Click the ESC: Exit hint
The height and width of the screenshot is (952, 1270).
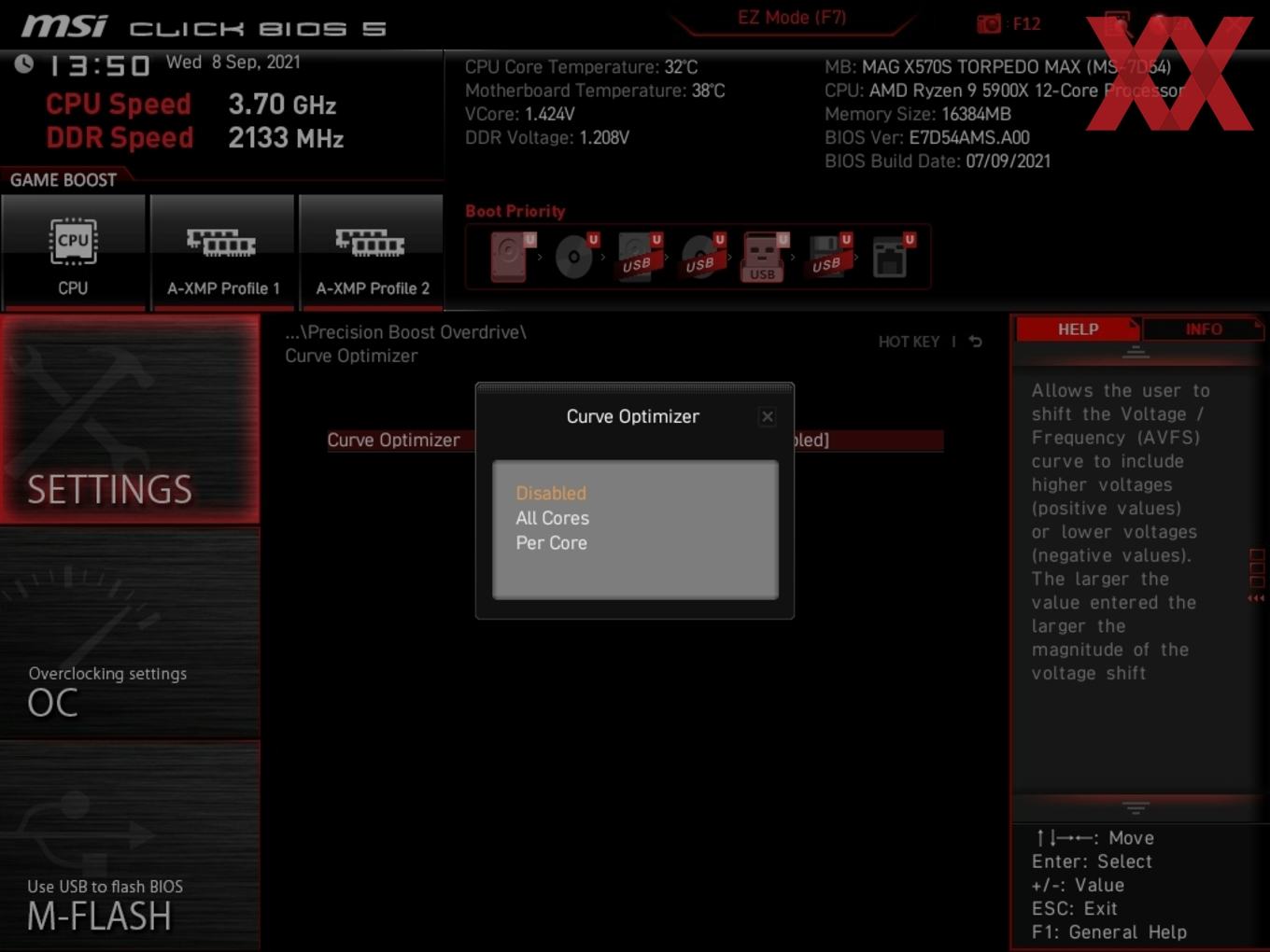point(1074,908)
